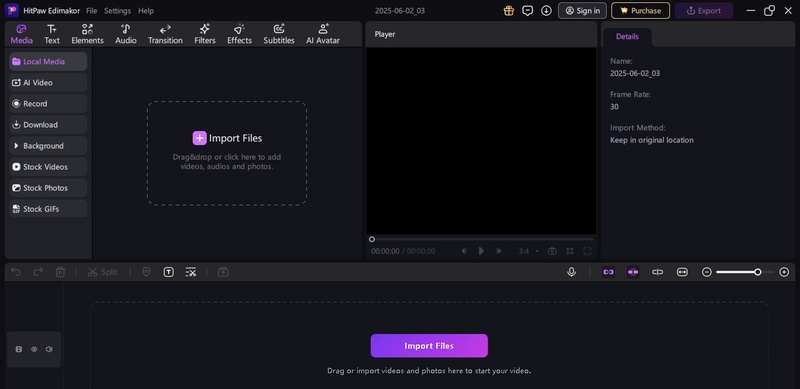This screenshot has height=389, width=800.
Task: Click the marker shield icon
Action: [x=146, y=272]
